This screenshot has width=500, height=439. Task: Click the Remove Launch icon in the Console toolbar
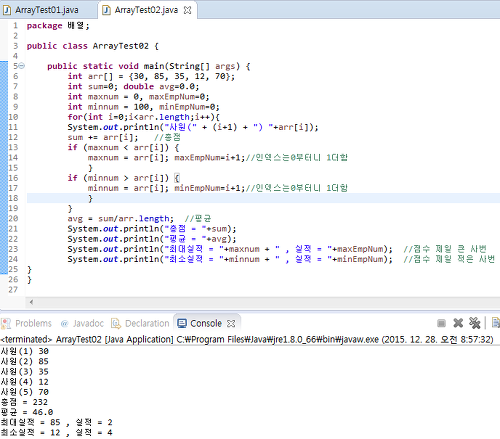[x=458, y=323]
